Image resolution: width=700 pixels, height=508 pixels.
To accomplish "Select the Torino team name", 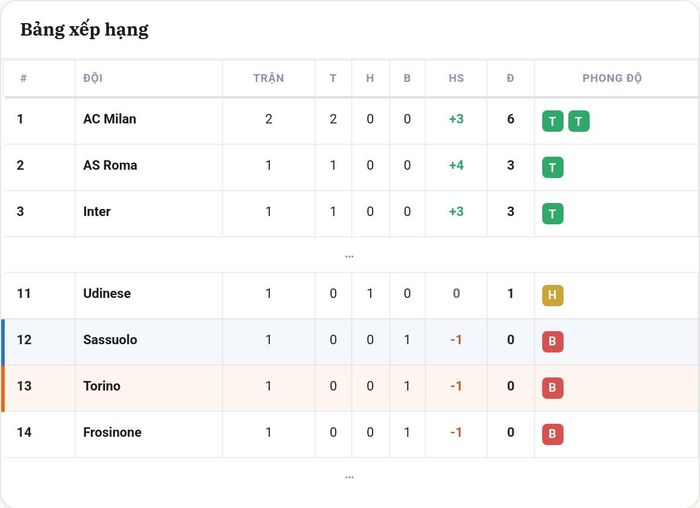I will [101, 386].
